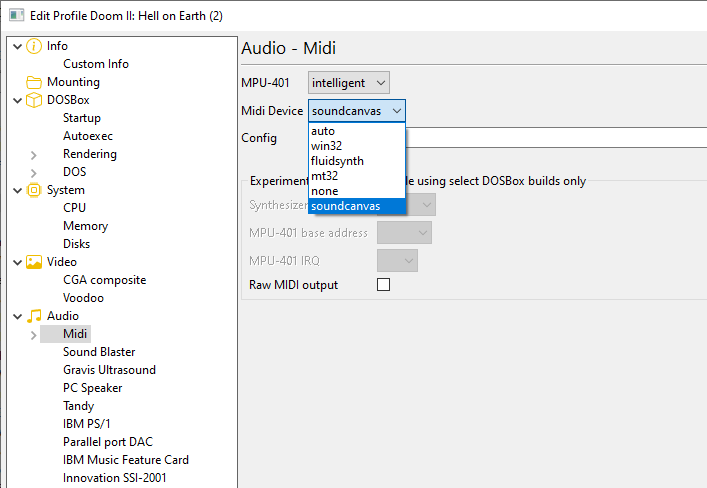Click the Video picture icon
This screenshot has height=488, width=707.
34,262
